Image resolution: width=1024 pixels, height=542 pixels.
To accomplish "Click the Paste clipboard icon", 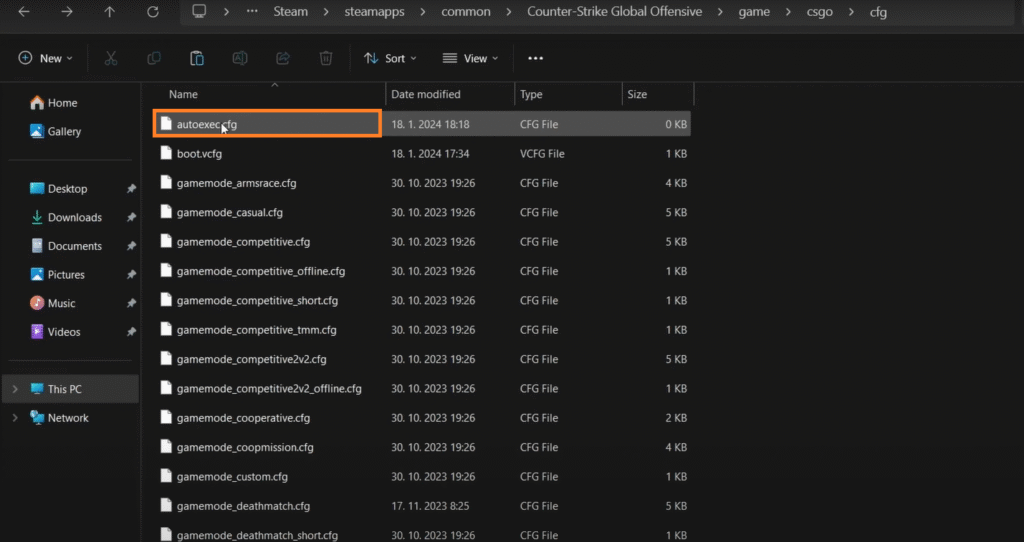I will tap(197, 58).
